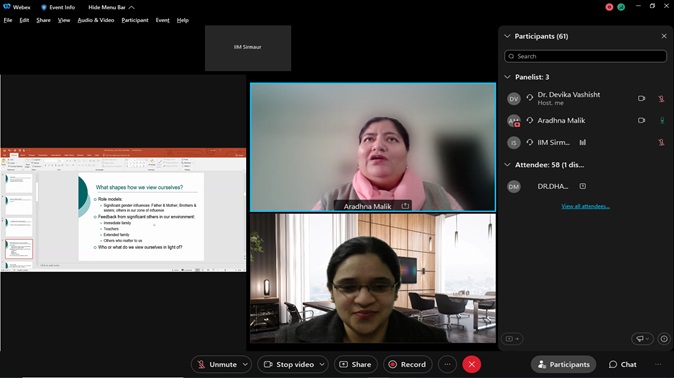Open the dropdown arrow next to Unmute

[x=245, y=364]
